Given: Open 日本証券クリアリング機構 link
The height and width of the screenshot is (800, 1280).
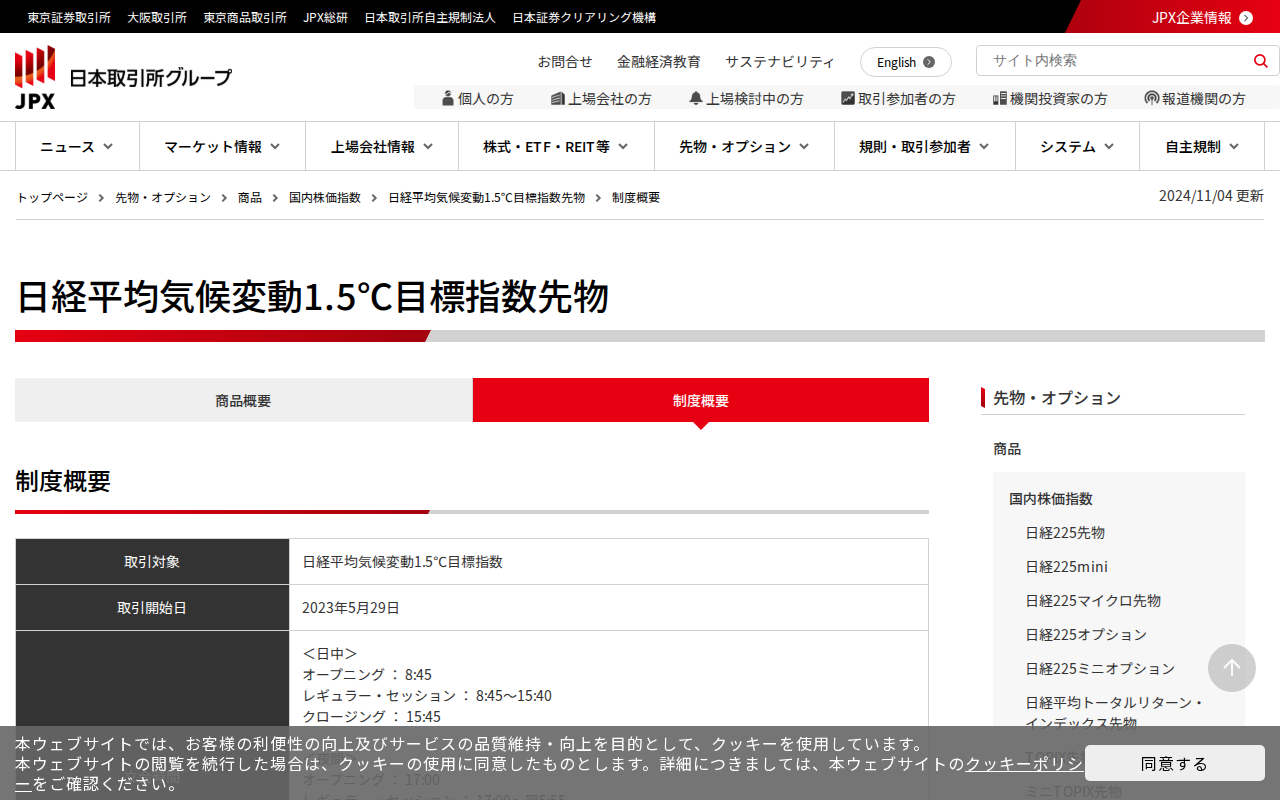Looking at the screenshot, I should coord(584,17).
